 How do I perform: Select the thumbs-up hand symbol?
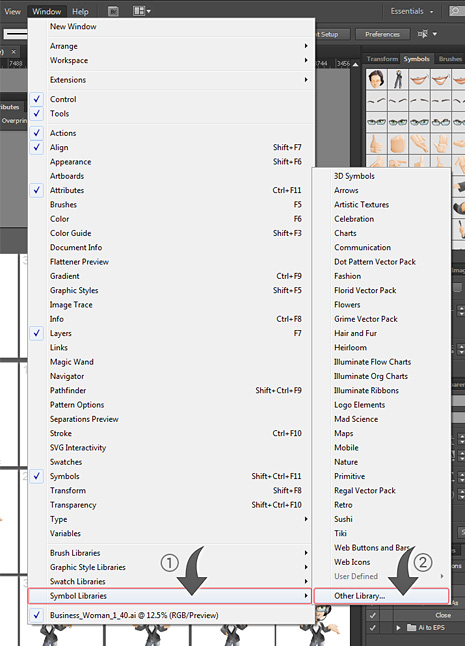pos(376,144)
